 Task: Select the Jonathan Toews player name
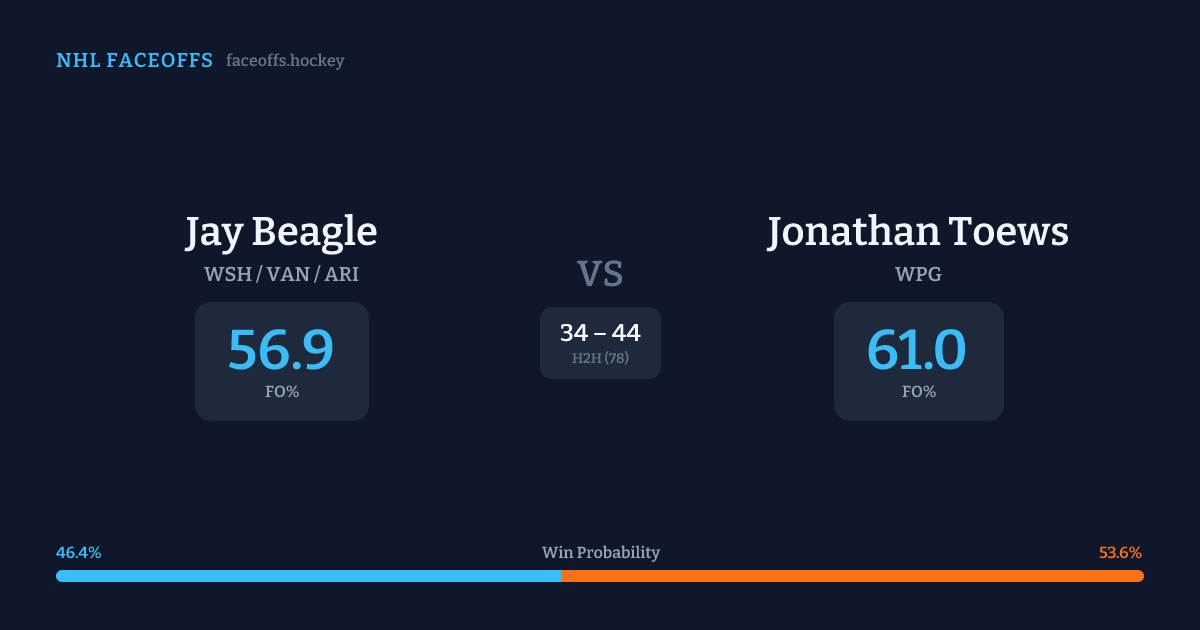pyautogui.click(x=918, y=232)
